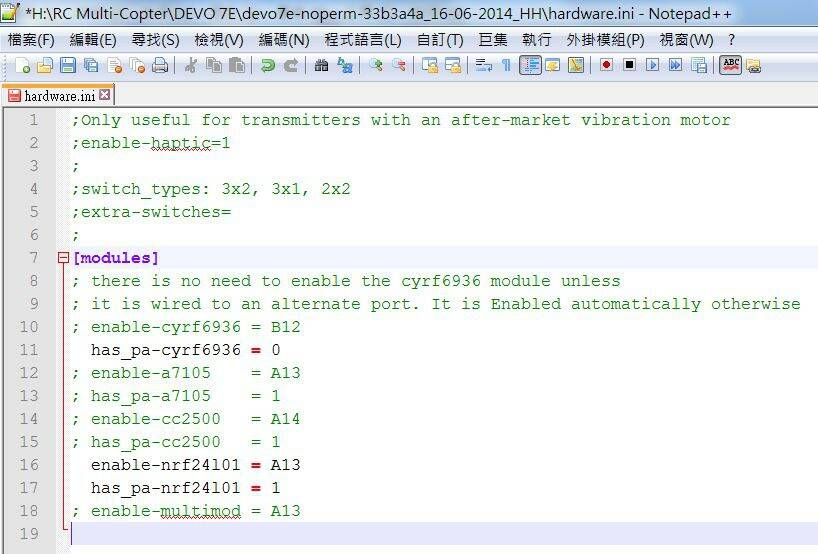Open the 視窗(W) window menu
Screen dimensions: 818x554
[686, 40]
